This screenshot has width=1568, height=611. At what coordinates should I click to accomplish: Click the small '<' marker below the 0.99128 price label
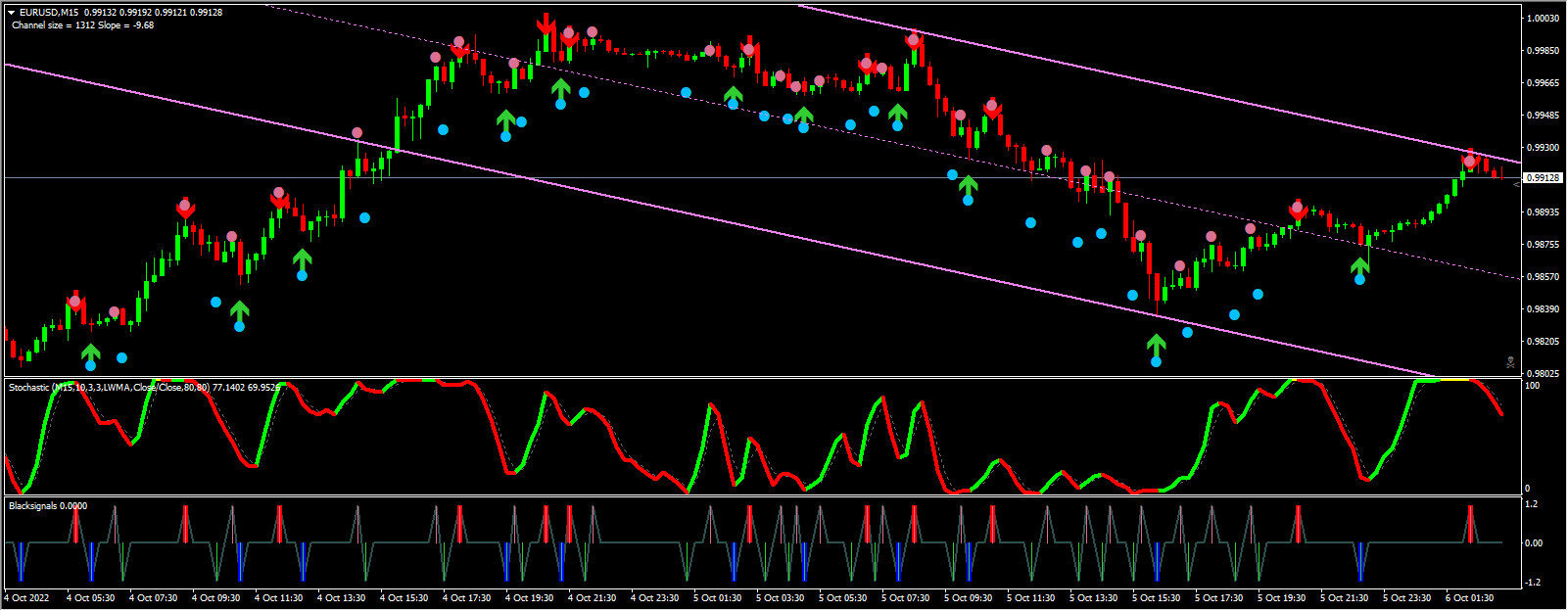(1517, 184)
